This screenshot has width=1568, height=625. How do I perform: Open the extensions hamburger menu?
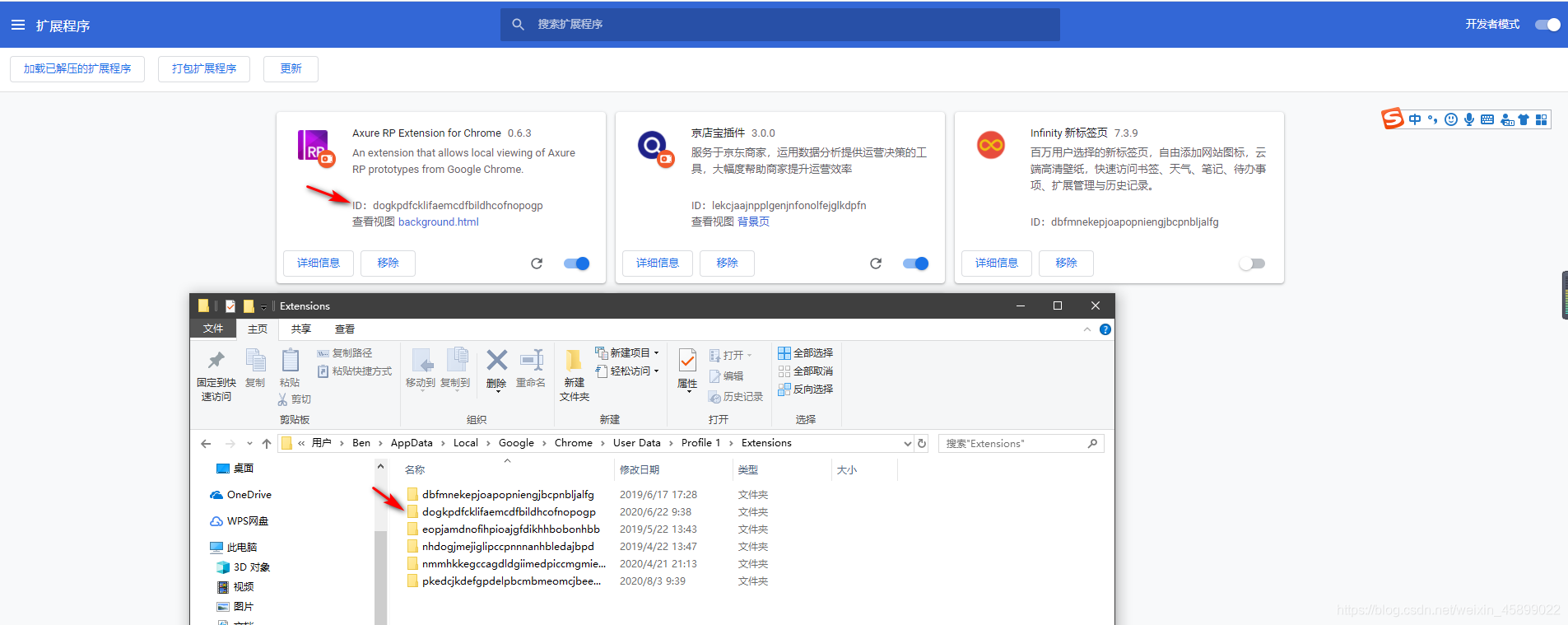point(18,26)
